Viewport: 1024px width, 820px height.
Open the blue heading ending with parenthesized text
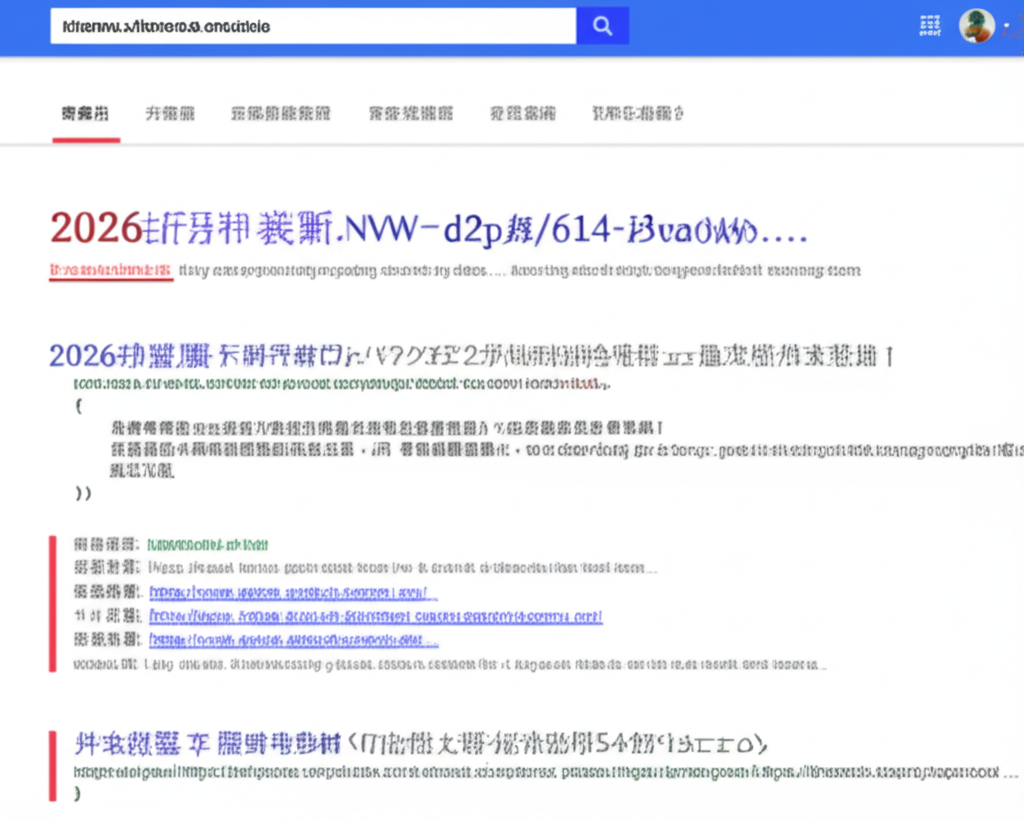click(x=421, y=744)
